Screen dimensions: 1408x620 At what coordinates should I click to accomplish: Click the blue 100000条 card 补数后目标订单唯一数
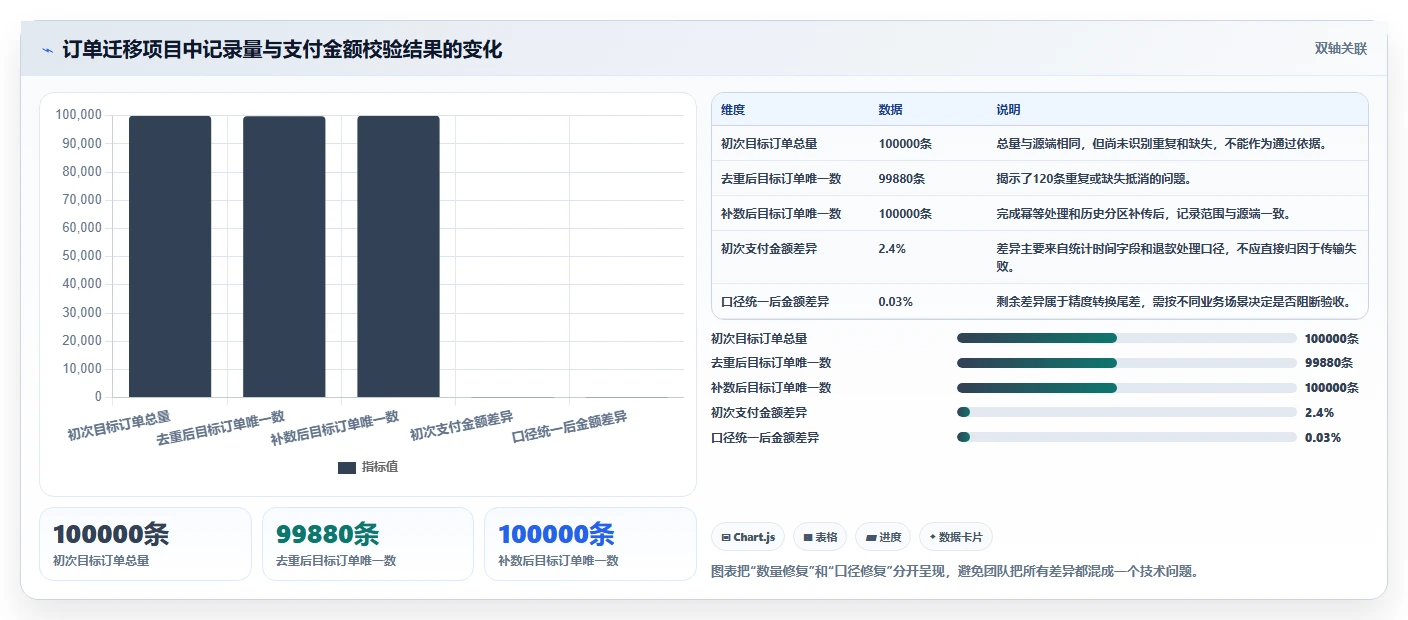point(590,544)
